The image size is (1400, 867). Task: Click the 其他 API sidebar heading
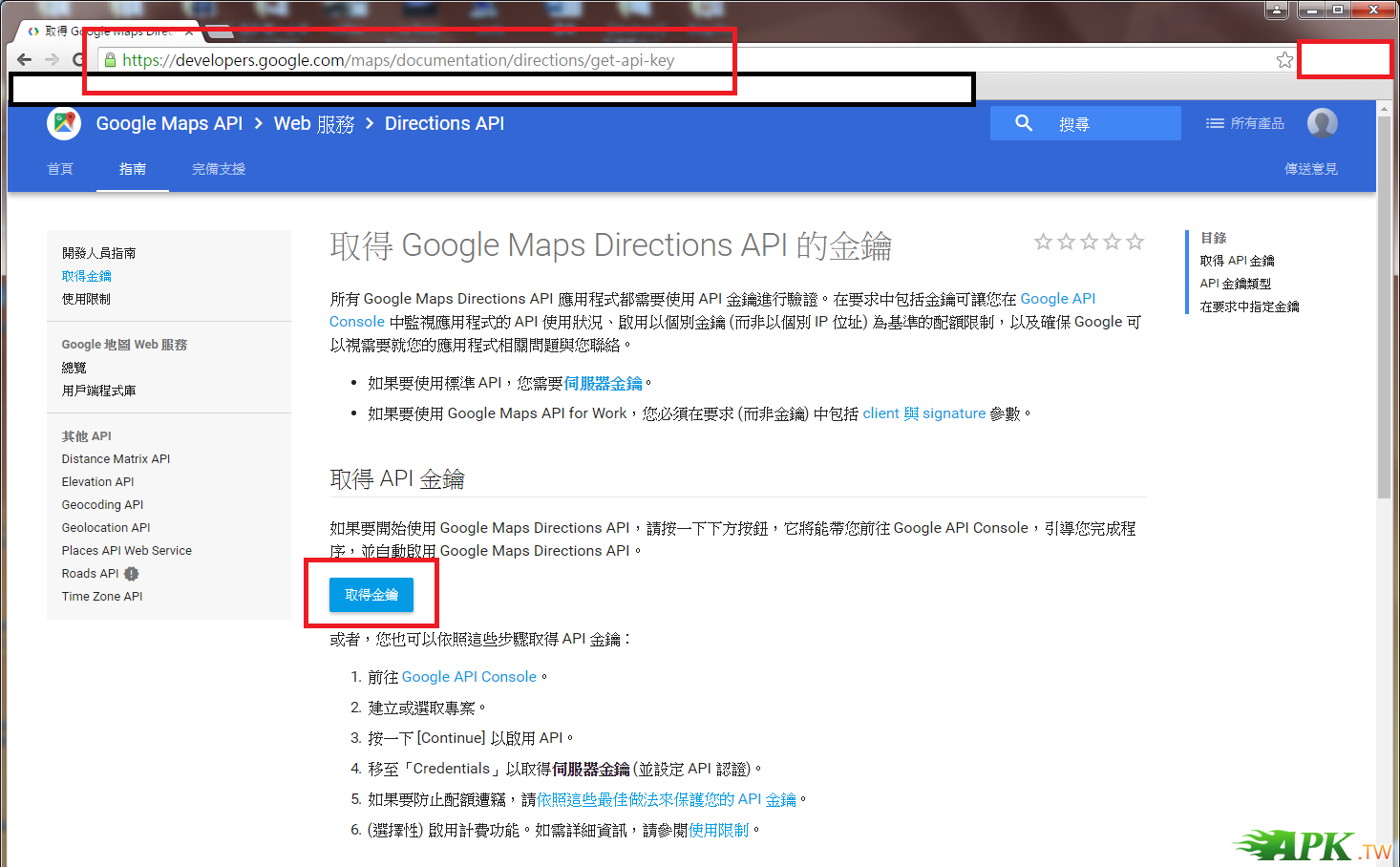[x=87, y=436]
